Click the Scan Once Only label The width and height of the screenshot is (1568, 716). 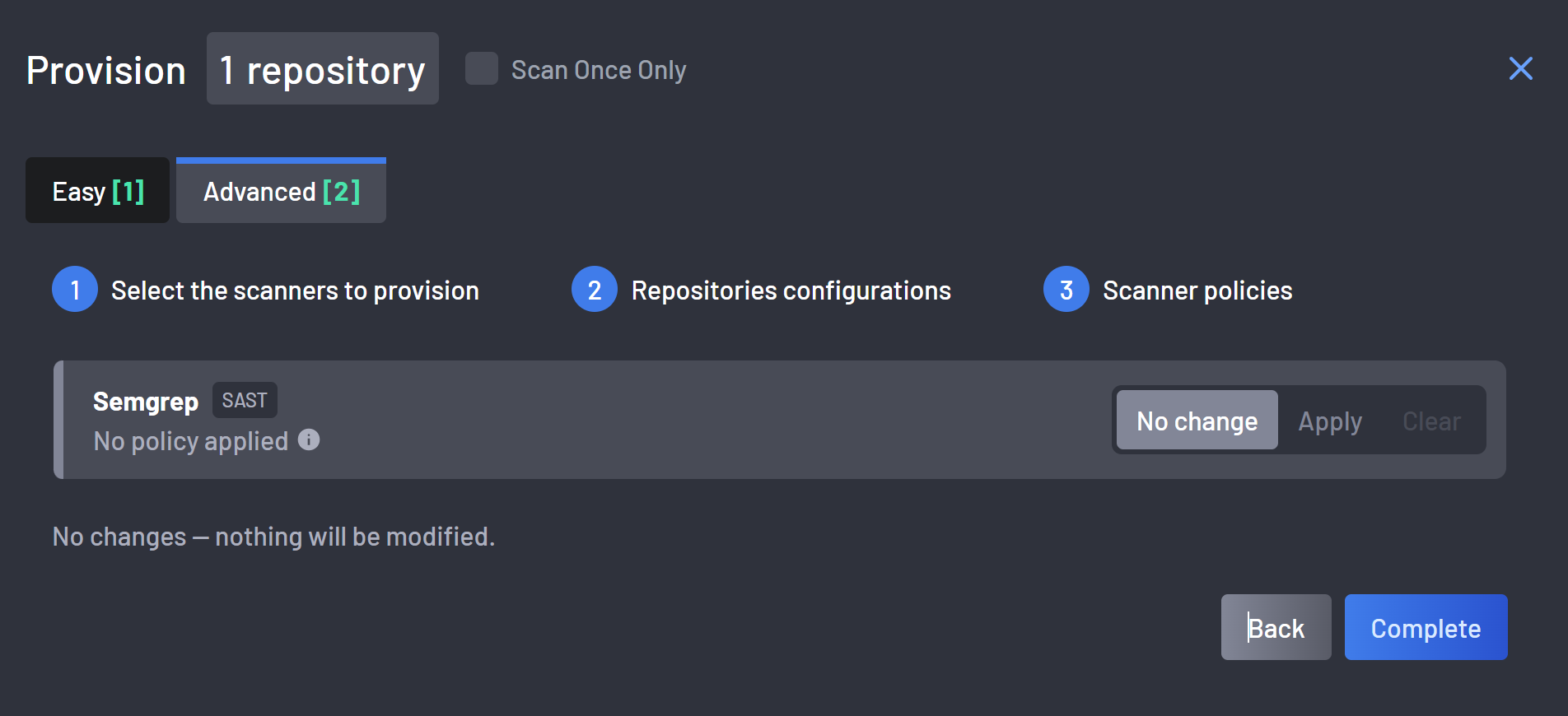(599, 70)
